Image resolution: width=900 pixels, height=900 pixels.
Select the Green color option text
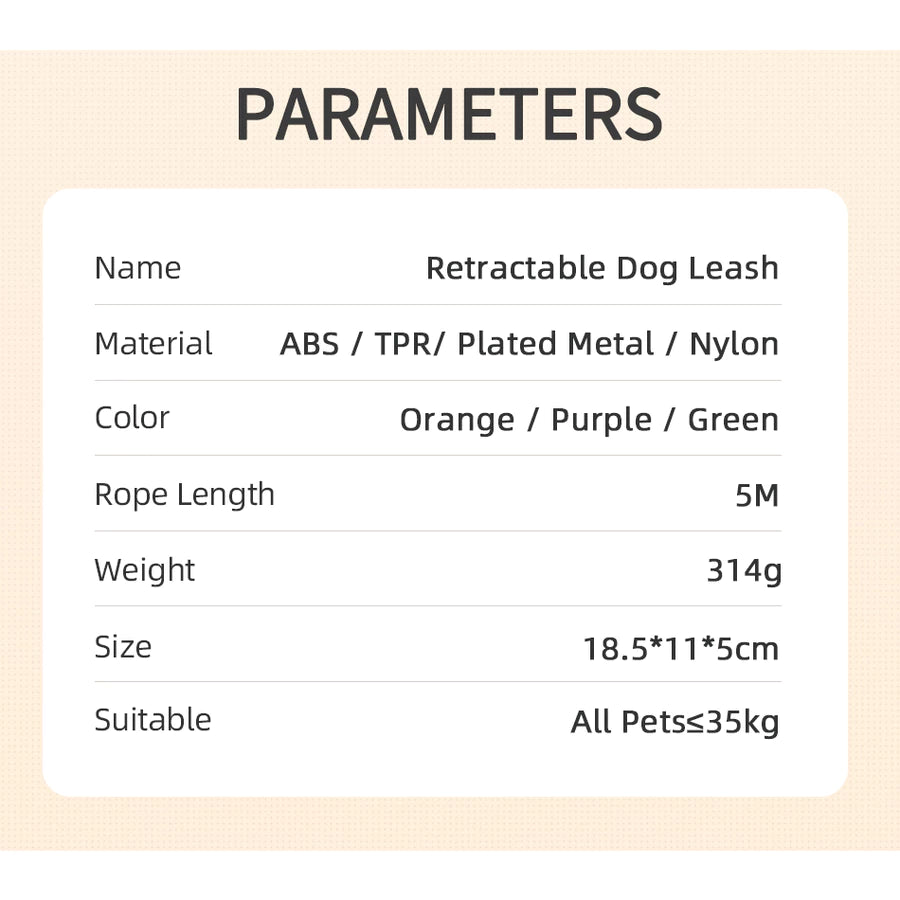tap(733, 420)
